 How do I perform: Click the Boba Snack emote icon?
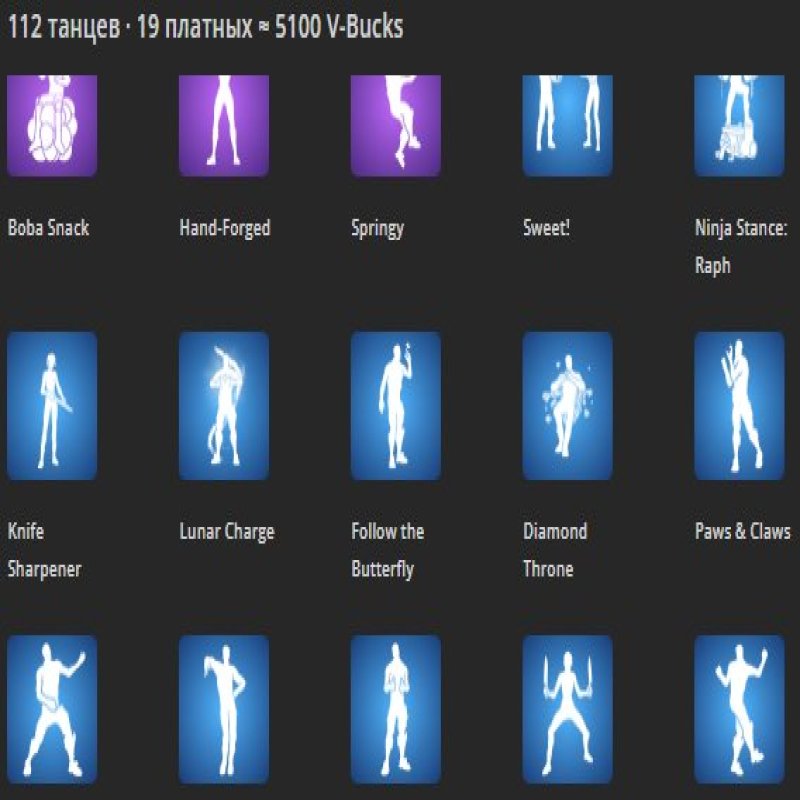click(x=52, y=125)
